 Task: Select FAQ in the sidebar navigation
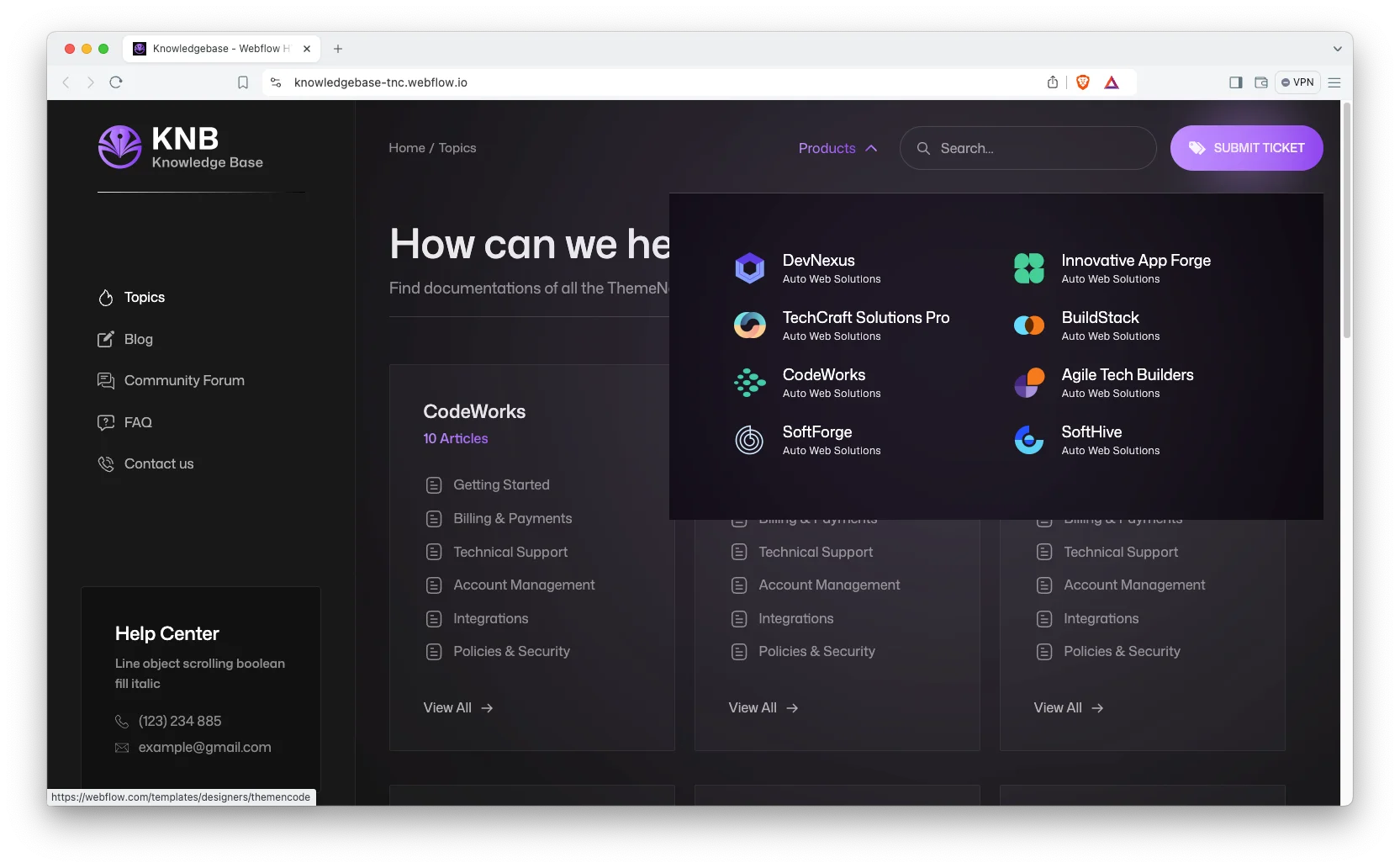[138, 422]
